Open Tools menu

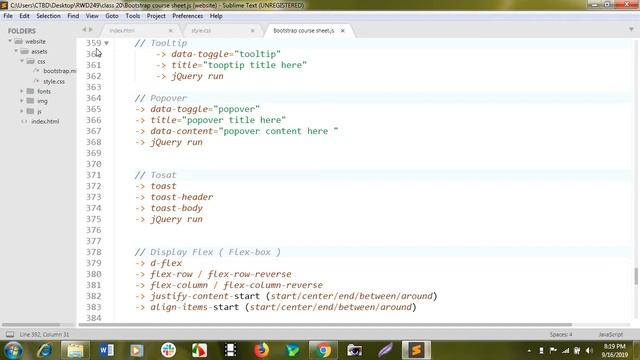click(133, 16)
